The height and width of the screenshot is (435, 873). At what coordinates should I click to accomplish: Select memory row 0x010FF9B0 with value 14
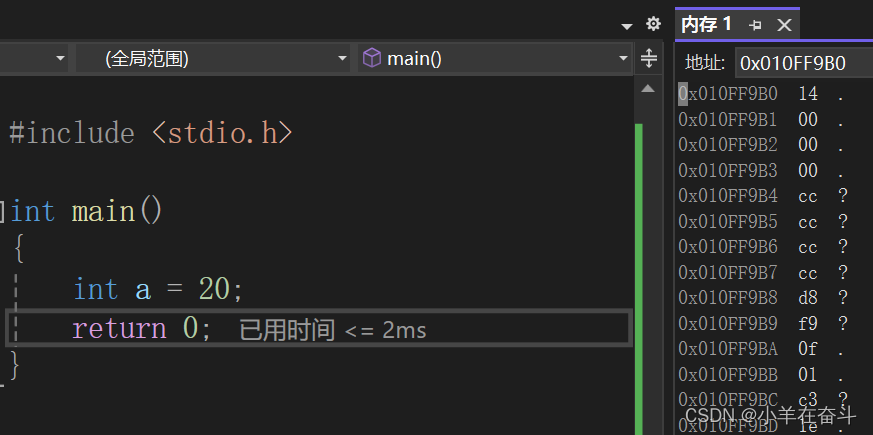761,94
